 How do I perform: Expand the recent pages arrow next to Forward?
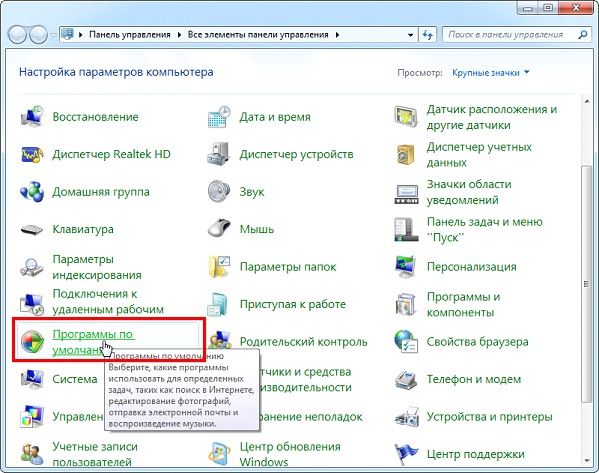53,35
